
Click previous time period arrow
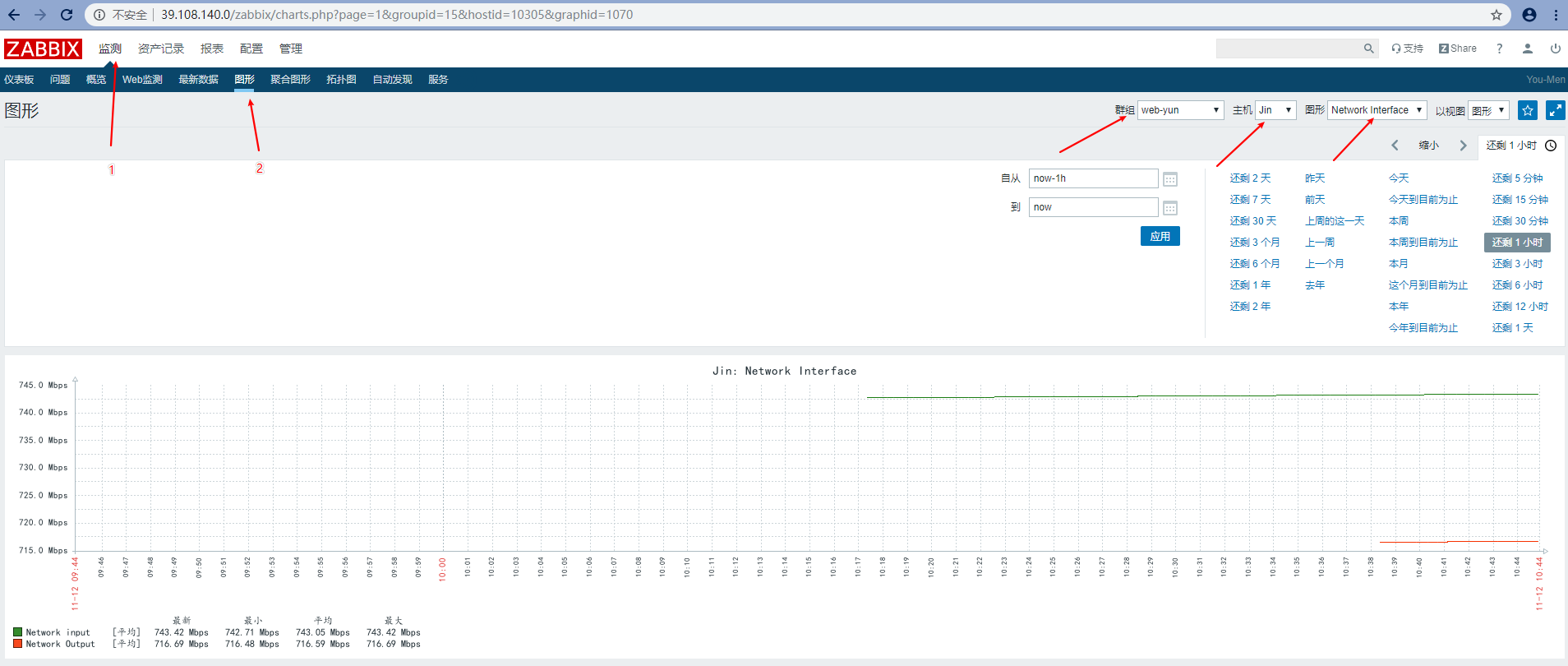pyautogui.click(x=1395, y=146)
